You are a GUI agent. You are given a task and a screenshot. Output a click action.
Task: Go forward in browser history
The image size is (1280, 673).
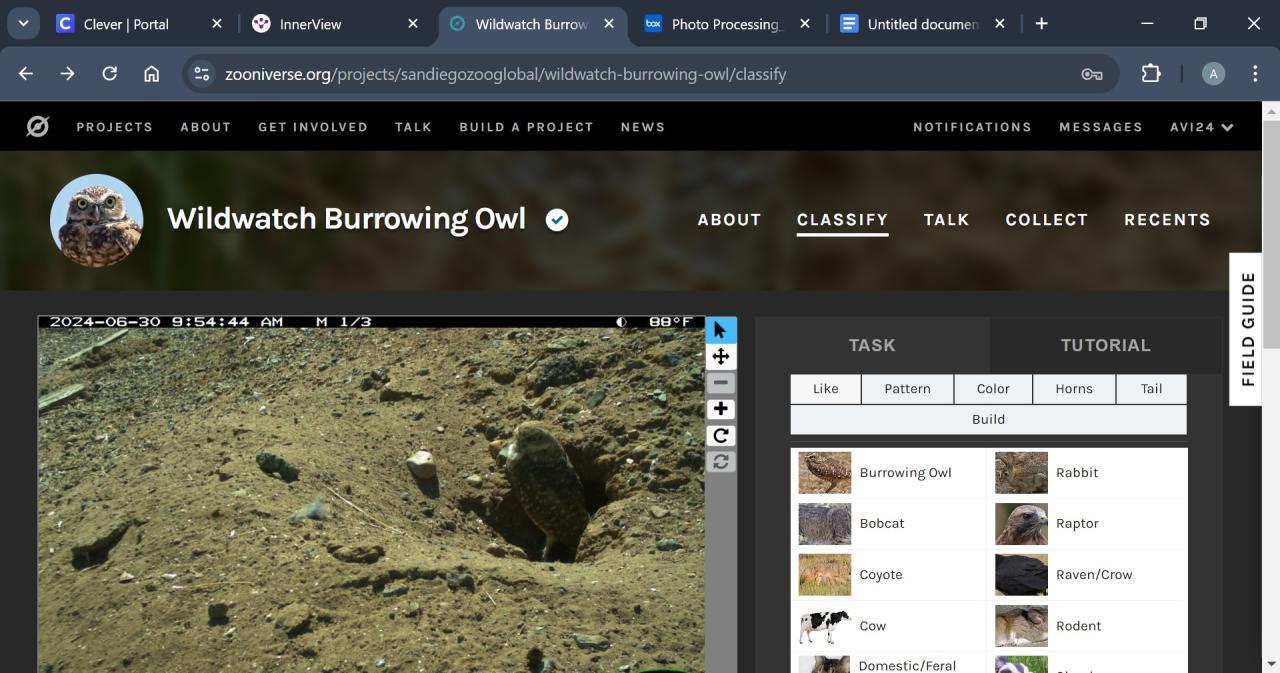[x=67, y=74]
